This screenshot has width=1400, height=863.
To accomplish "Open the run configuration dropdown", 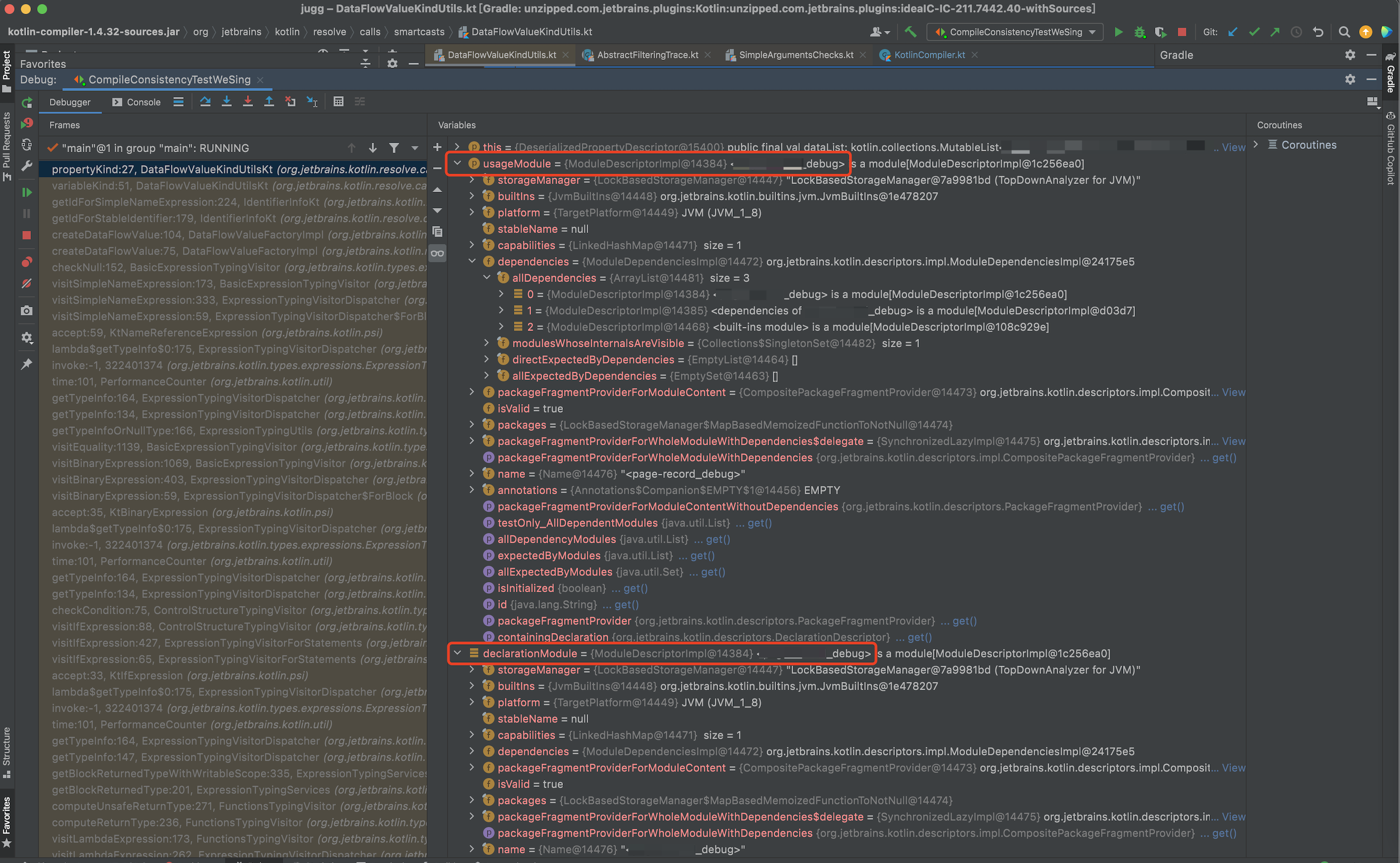I will click(x=1015, y=32).
